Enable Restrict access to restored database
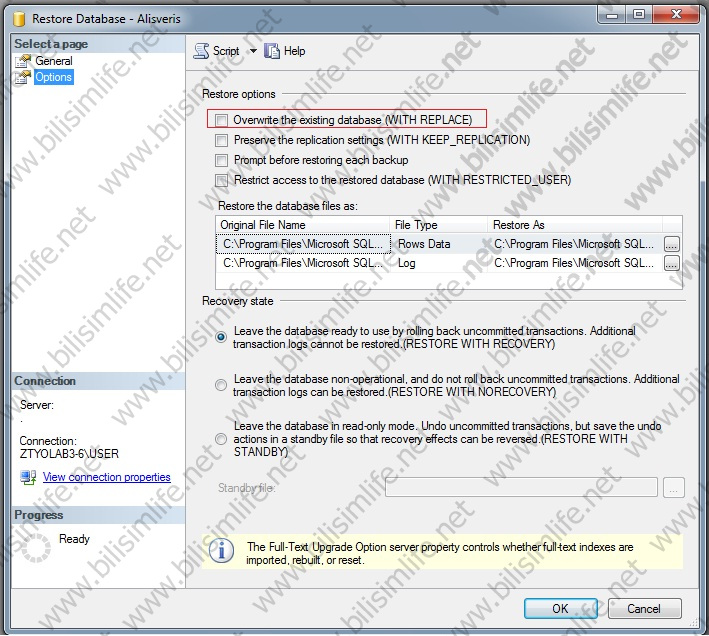 [x=222, y=181]
